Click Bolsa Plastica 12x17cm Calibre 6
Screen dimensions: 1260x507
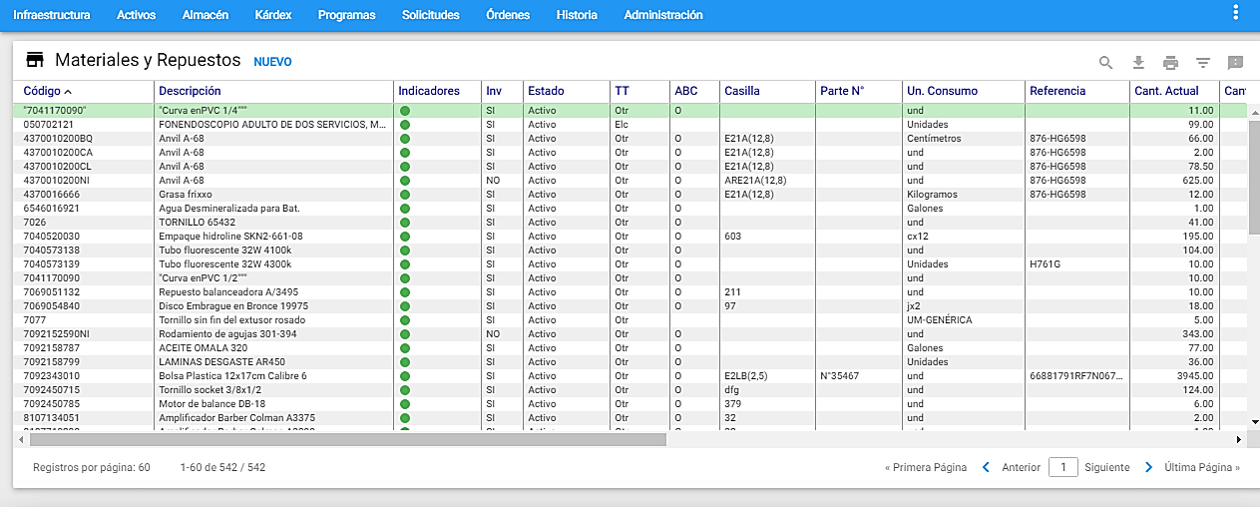click(x=233, y=377)
